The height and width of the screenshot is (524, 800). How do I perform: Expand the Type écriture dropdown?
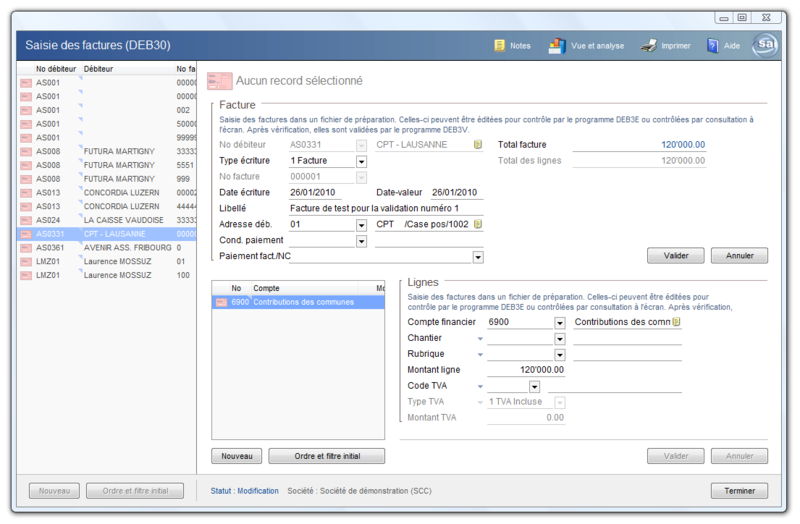pyautogui.click(x=361, y=161)
